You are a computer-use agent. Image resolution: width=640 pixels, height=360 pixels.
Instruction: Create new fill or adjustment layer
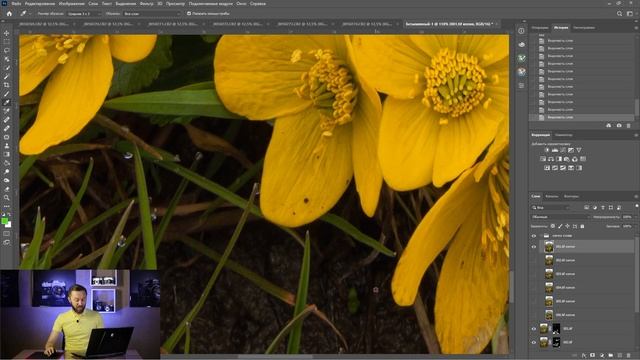pos(602,356)
